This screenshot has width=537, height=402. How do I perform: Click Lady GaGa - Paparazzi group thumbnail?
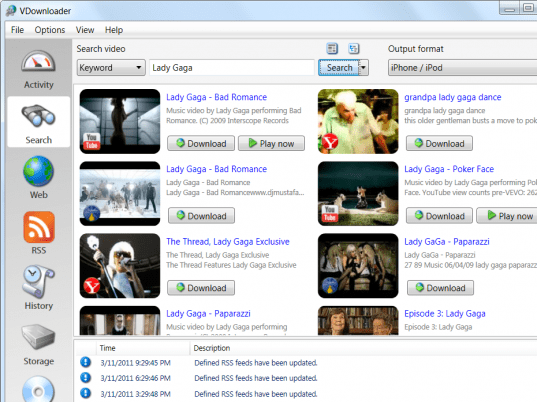(358, 266)
